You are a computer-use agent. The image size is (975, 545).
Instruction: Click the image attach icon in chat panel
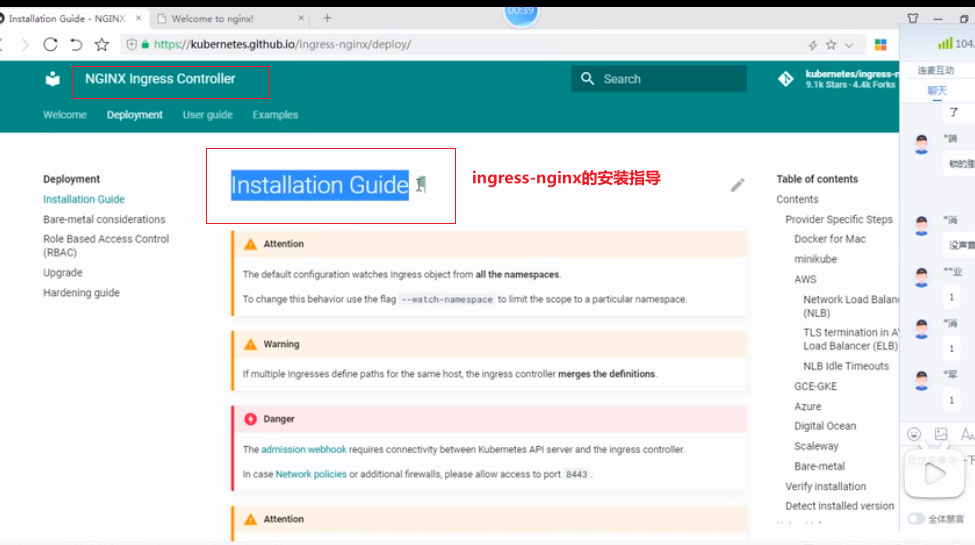point(941,434)
